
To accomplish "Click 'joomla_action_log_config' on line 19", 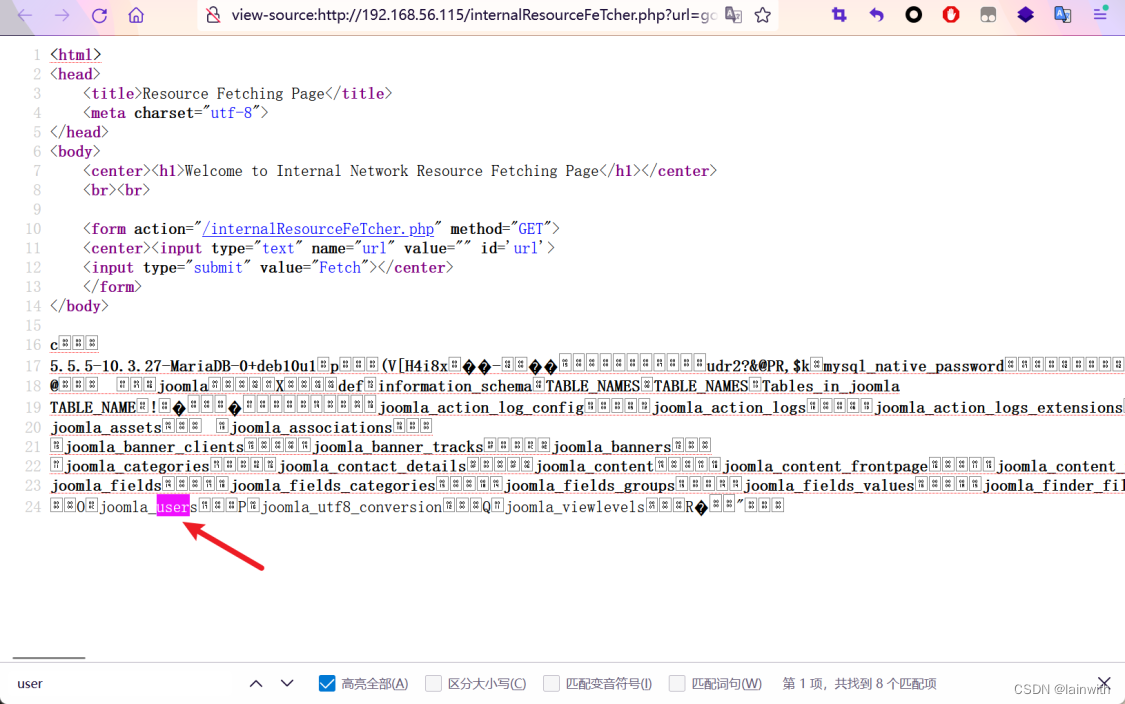I will [x=481, y=408].
